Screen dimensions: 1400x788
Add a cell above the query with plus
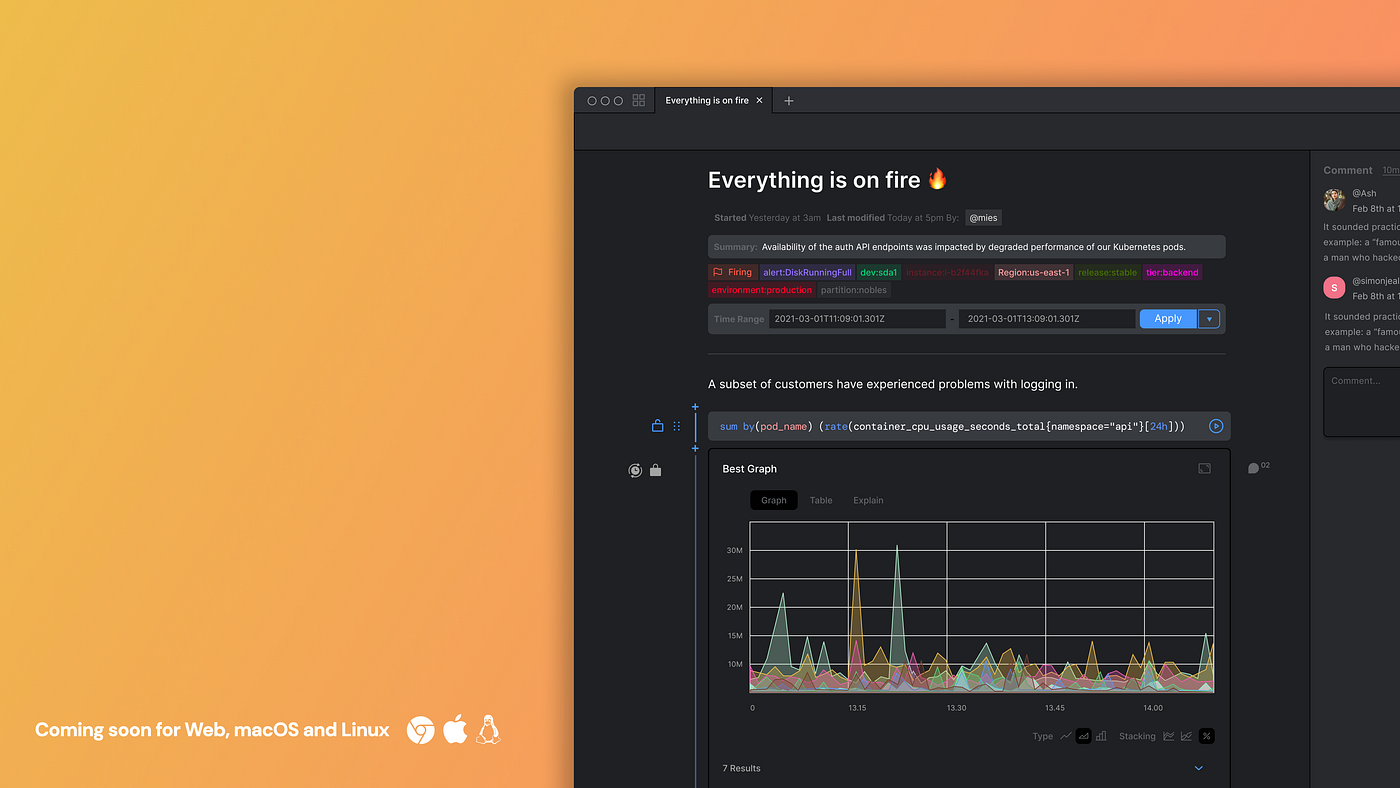[x=695, y=407]
